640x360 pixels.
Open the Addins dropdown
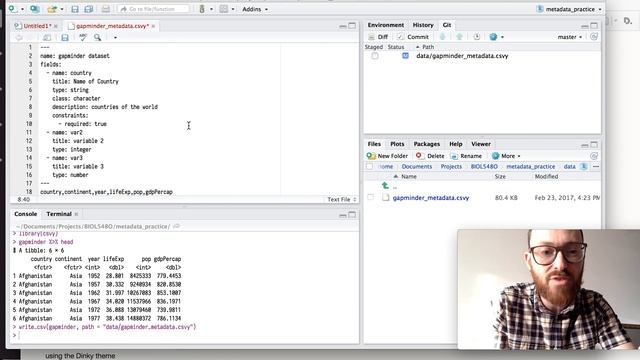[x=255, y=9]
